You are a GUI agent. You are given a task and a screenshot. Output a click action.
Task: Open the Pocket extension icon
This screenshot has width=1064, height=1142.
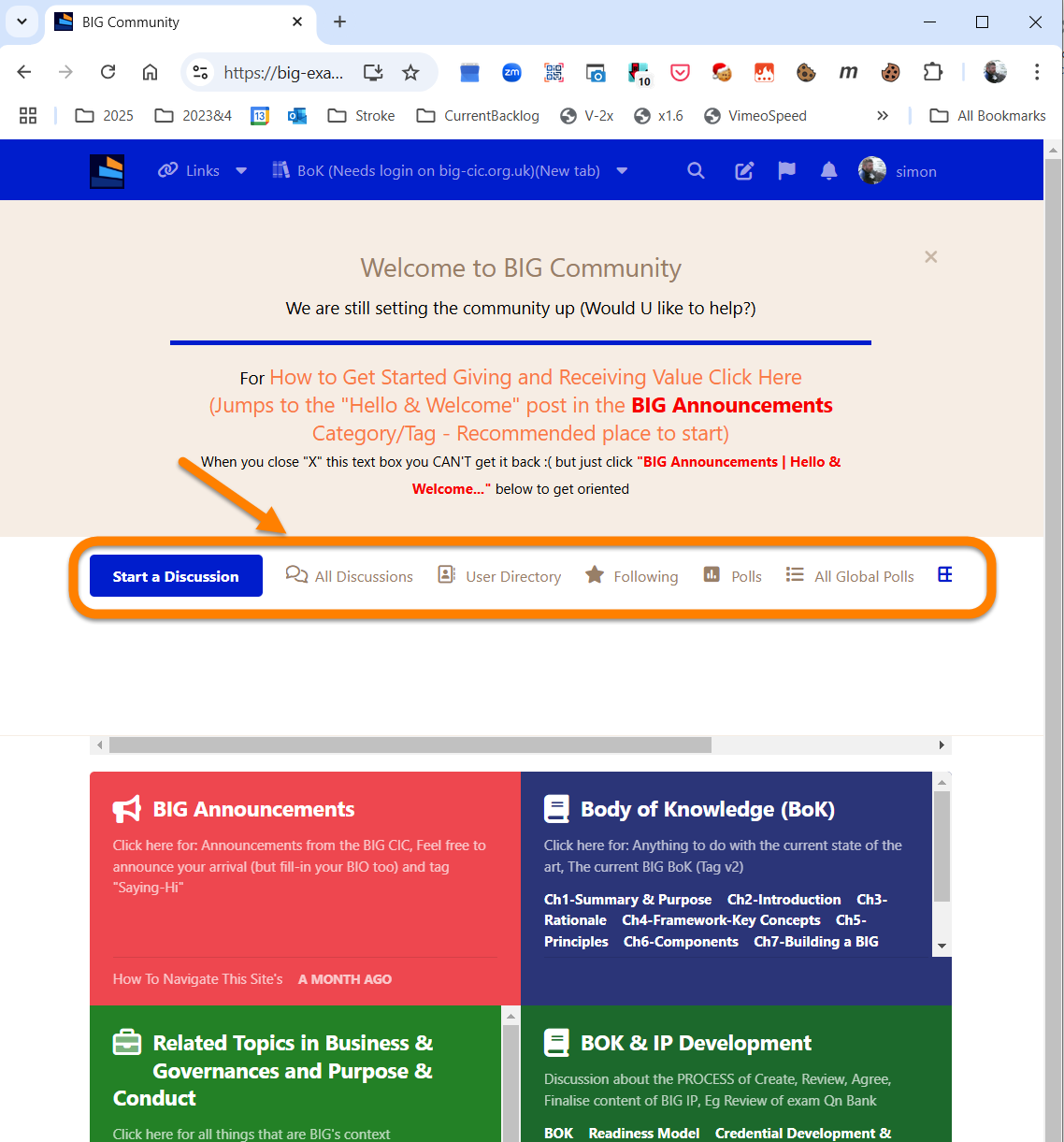(680, 73)
